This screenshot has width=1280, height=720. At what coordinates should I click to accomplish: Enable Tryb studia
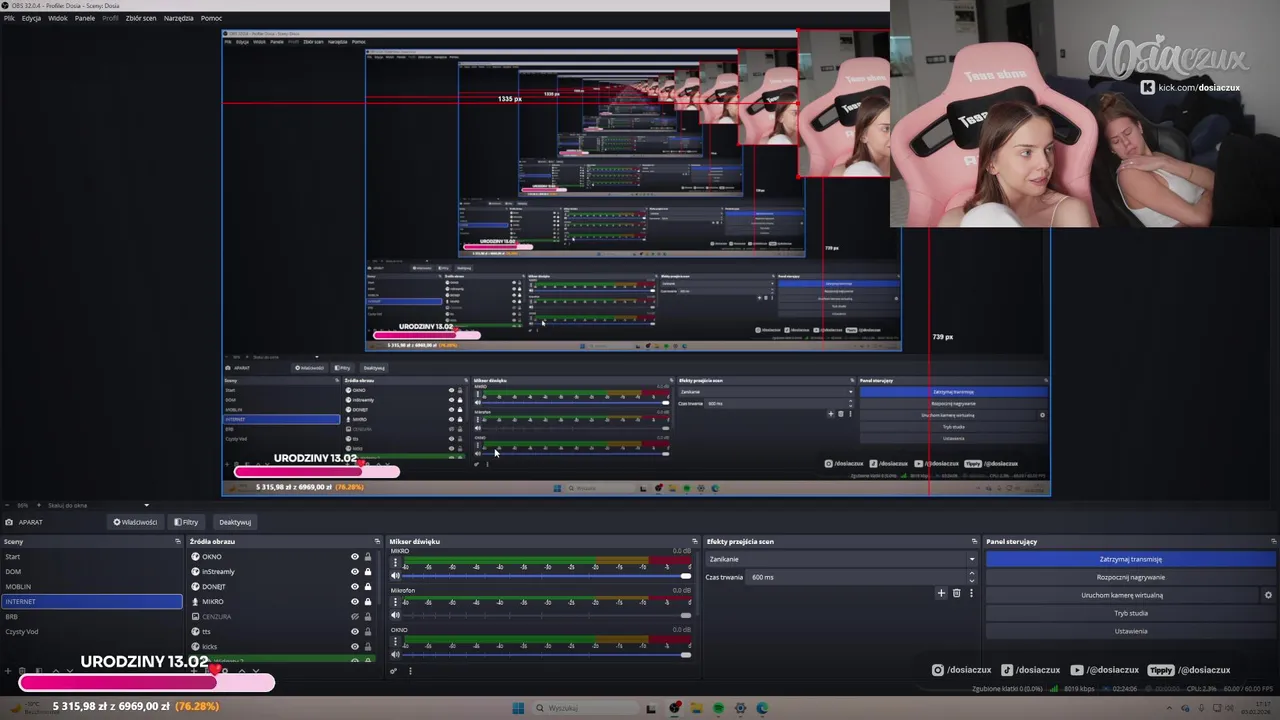click(1130, 613)
